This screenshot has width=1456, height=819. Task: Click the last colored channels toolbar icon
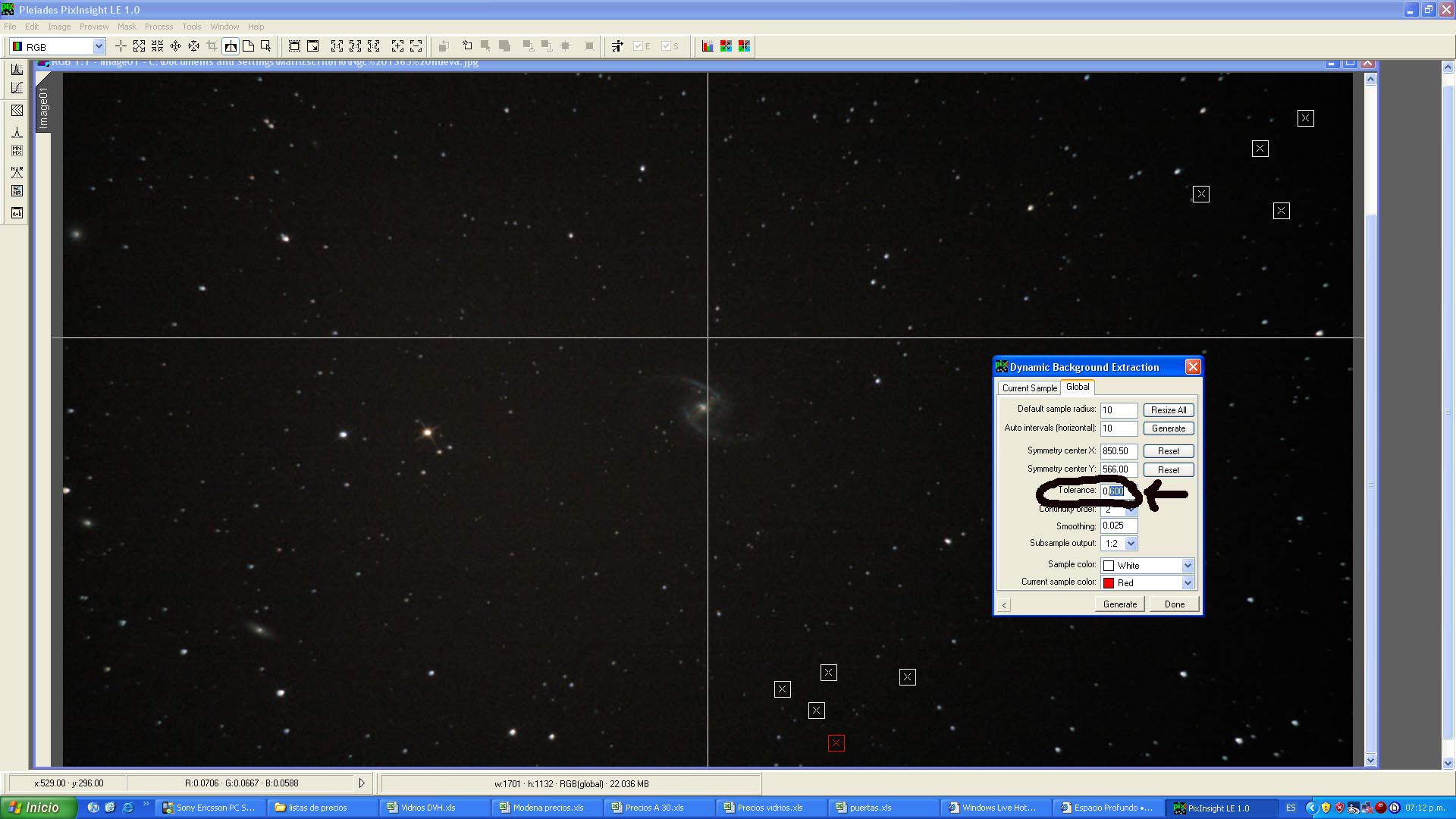[744, 46]
